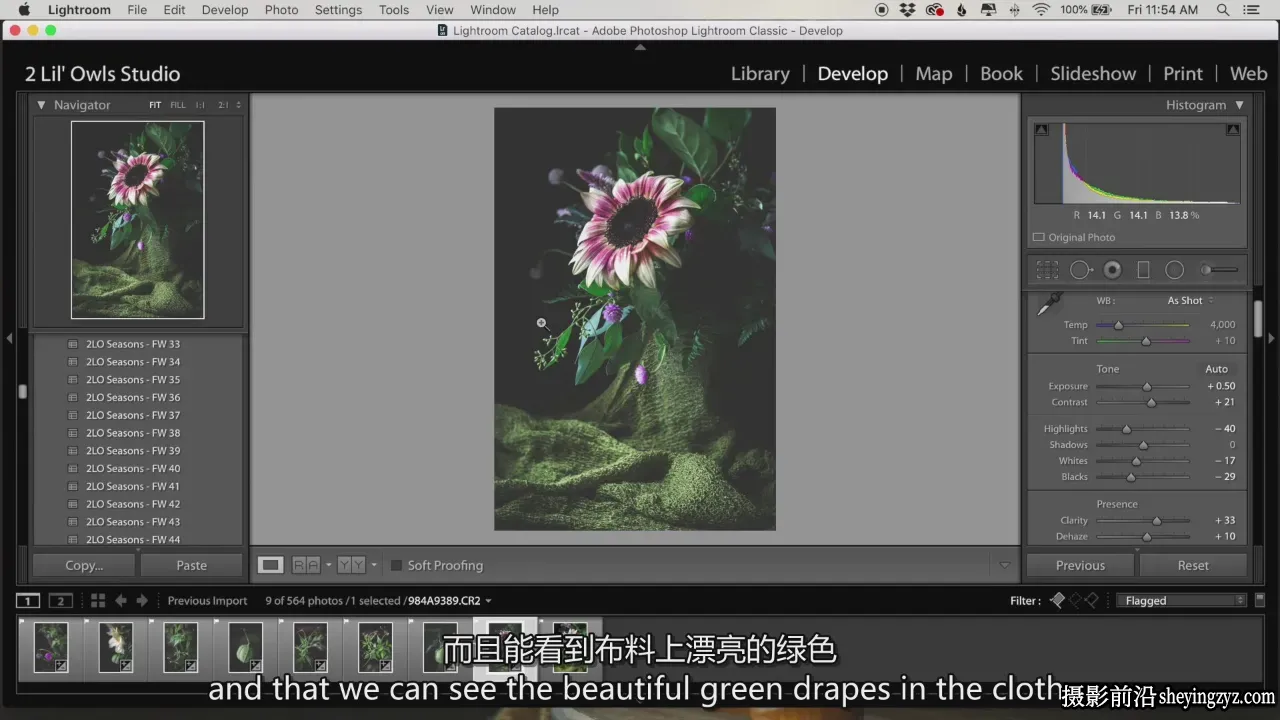Viewport: 1280px width, 720px height.
Task: Switch to Before/After view (Y|Y)
Action: [x=351, y=565]
